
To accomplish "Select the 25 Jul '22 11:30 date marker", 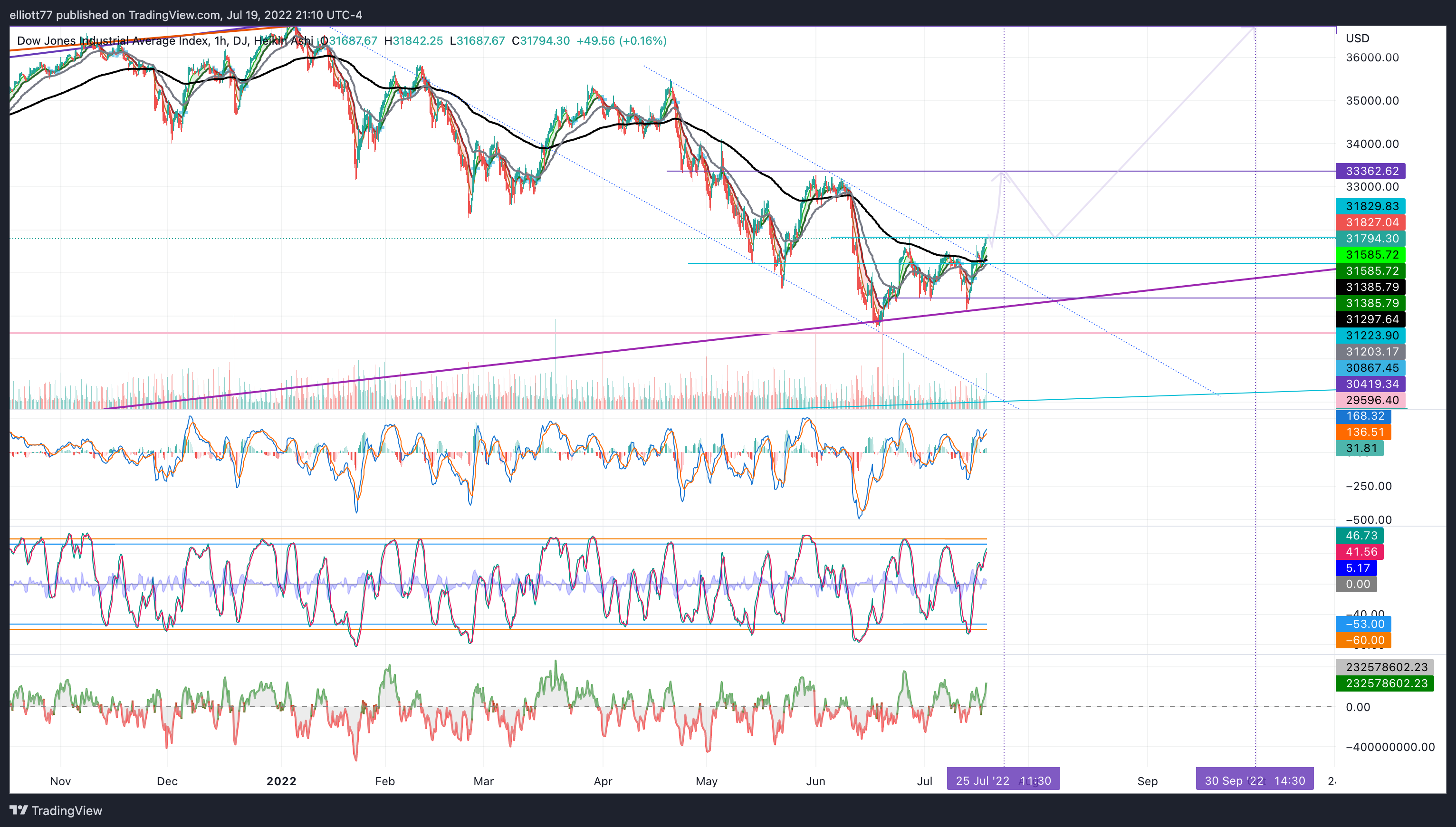I will point(1004,779).
